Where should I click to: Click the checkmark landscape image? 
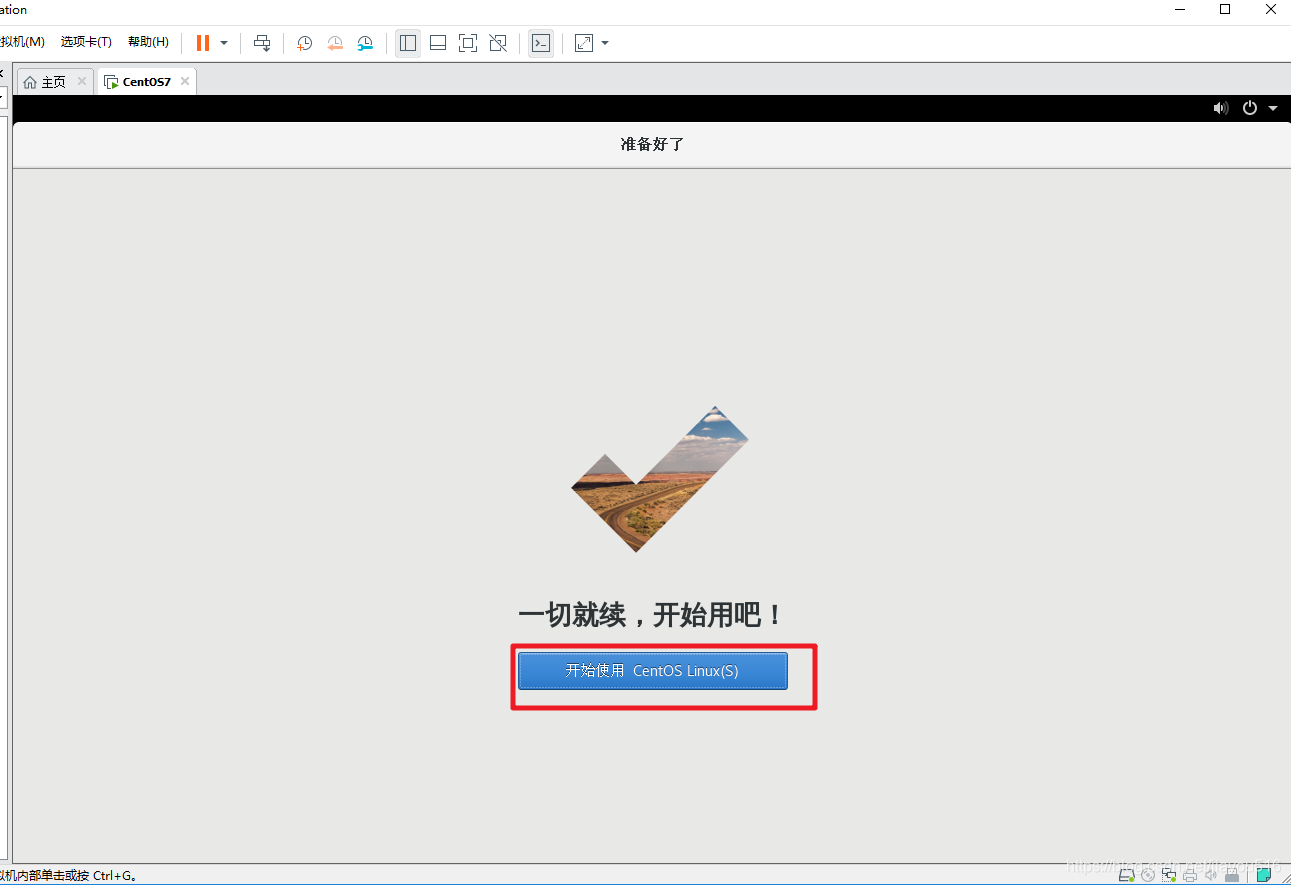[660, 479]
